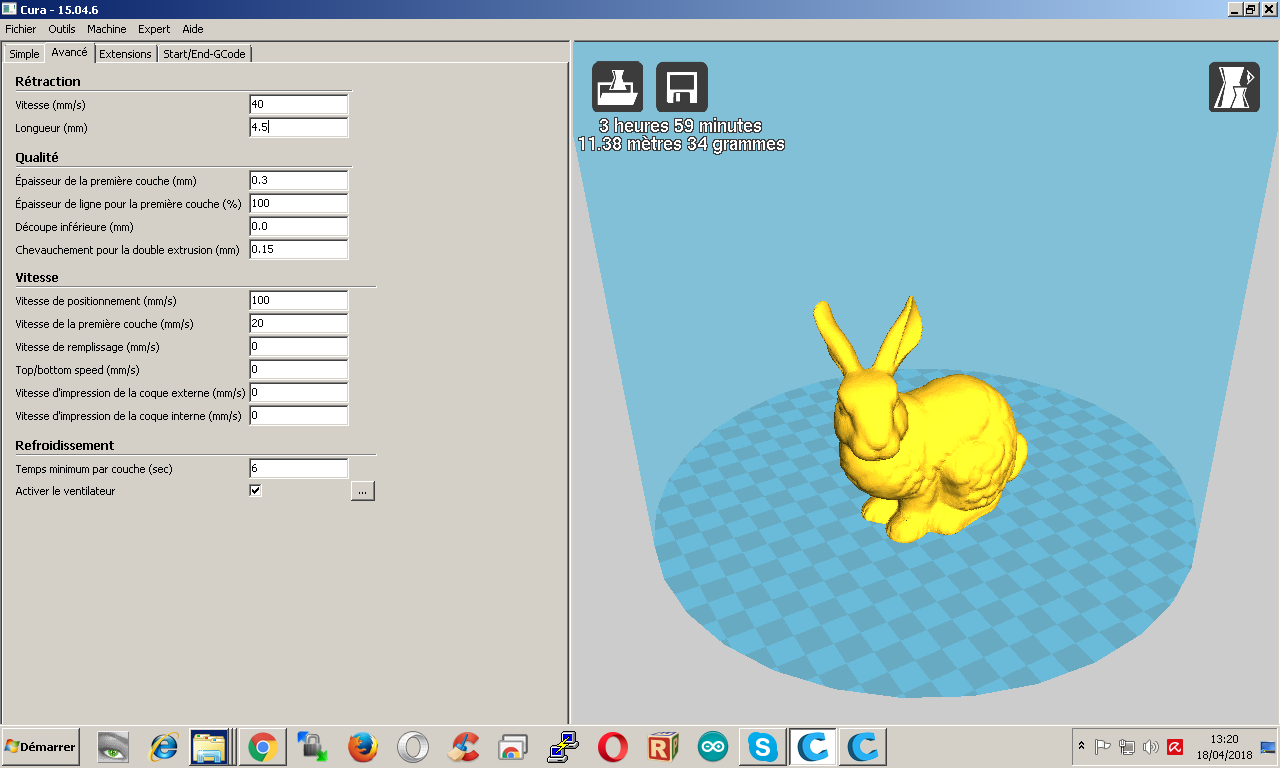
Task: Open the Aide menu
Action: coord(193,29)
